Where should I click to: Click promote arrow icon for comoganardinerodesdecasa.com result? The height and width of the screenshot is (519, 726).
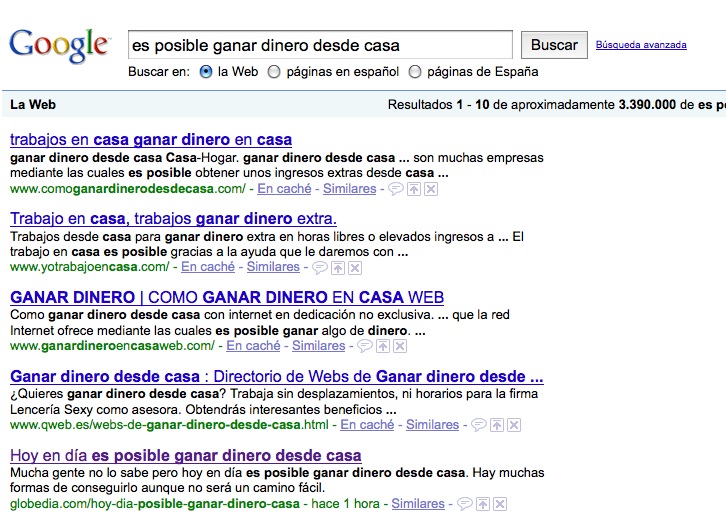coord(414,189)
